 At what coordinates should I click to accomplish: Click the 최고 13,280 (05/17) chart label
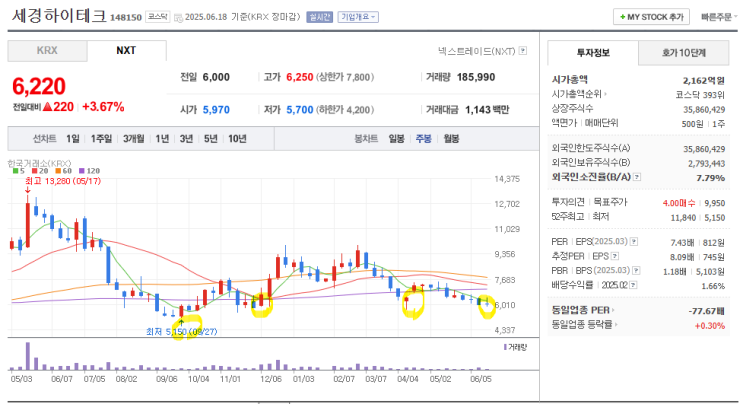[x=63, y=181]
